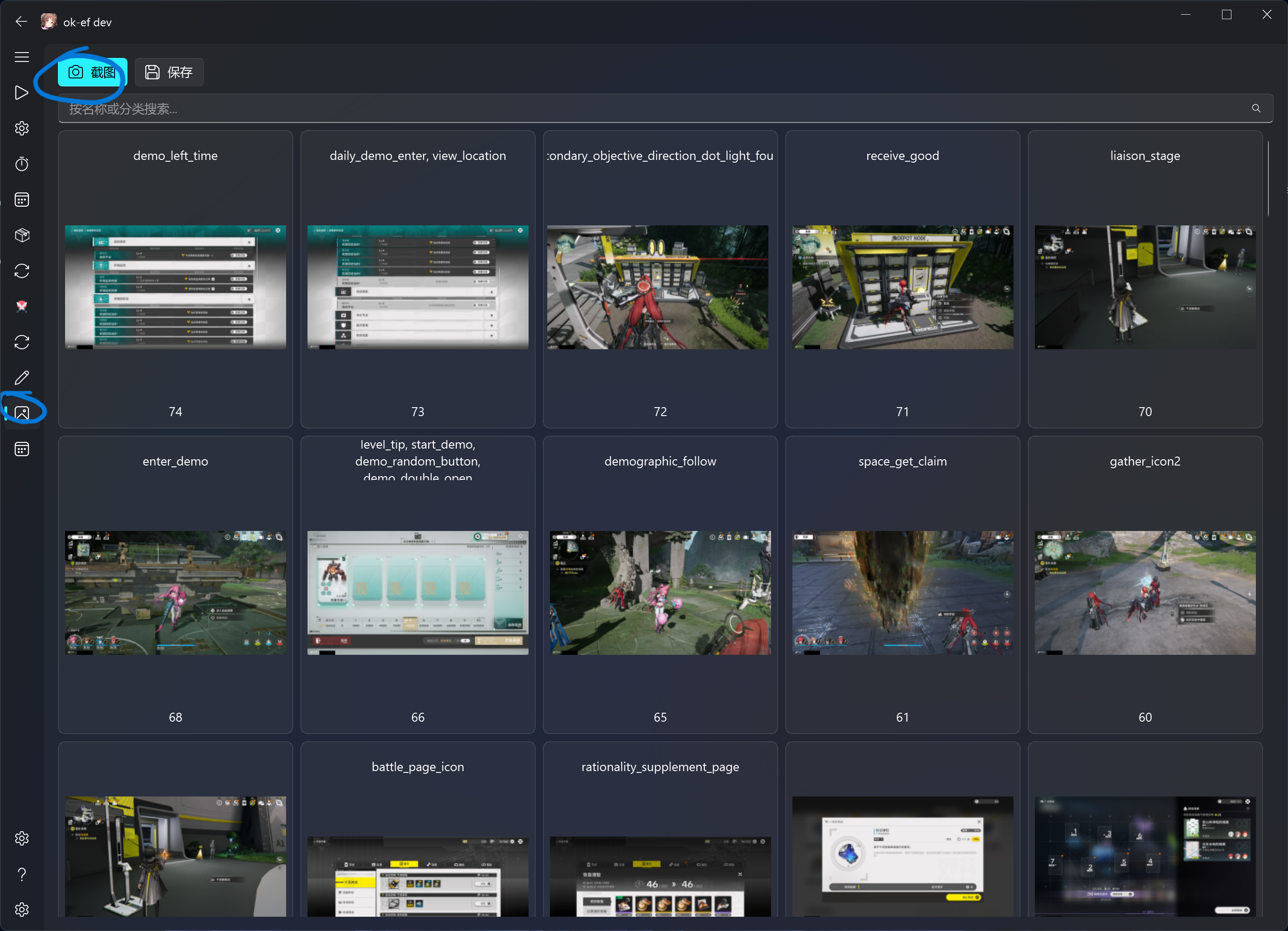Open the liaison_stage thumbnail image
Image resolution: width=1288 pixels, height=931 pixels.
point(1145,287)
